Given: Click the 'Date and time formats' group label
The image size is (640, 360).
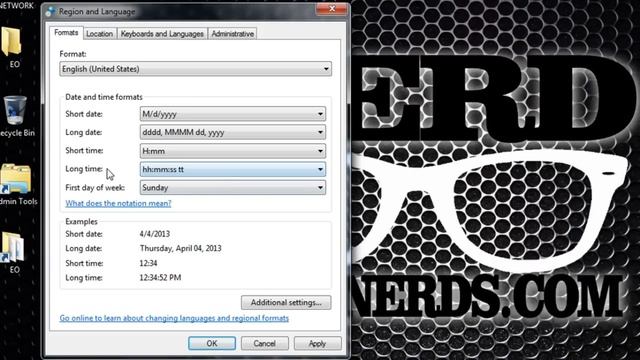Looking at the screenshot, I should (104, 97).
